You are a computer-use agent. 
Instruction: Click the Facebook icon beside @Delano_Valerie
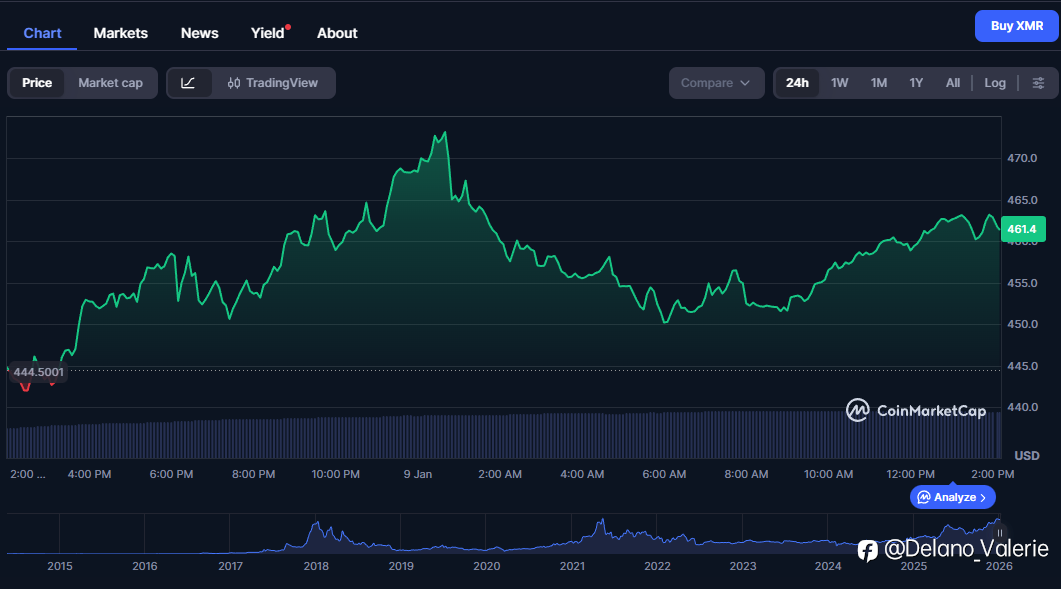point(868,549)
